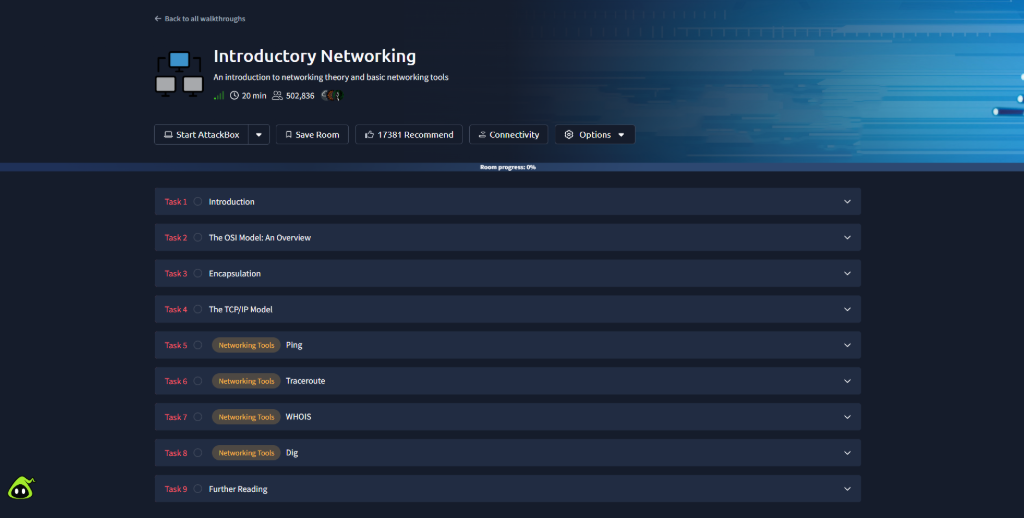Click the clock icon beside 20 min
The width and height of the screenshot is (1024, 518).
click(234, 95)
